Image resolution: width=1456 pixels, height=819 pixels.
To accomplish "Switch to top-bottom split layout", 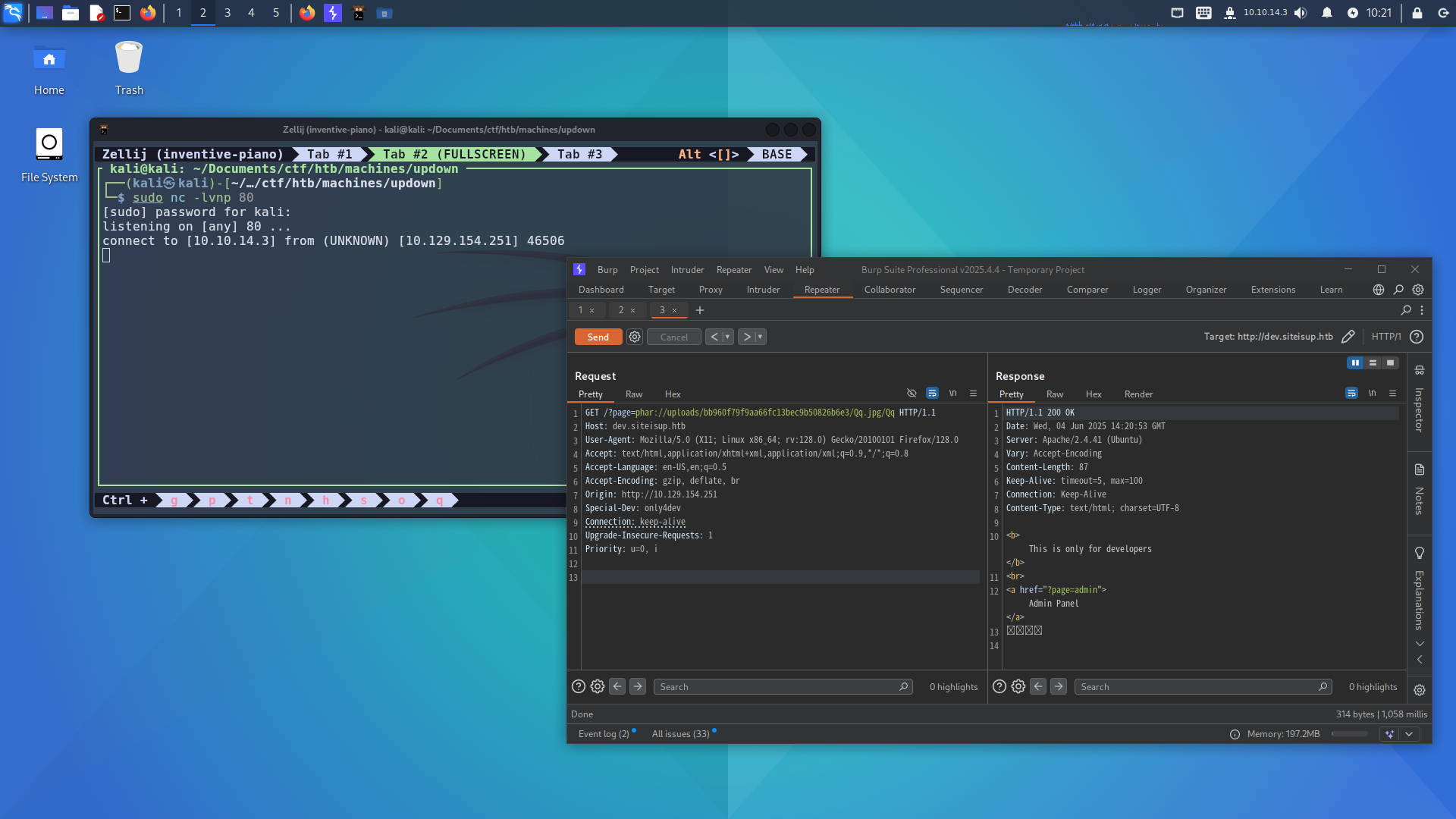I will click(x=1373, y=362).
